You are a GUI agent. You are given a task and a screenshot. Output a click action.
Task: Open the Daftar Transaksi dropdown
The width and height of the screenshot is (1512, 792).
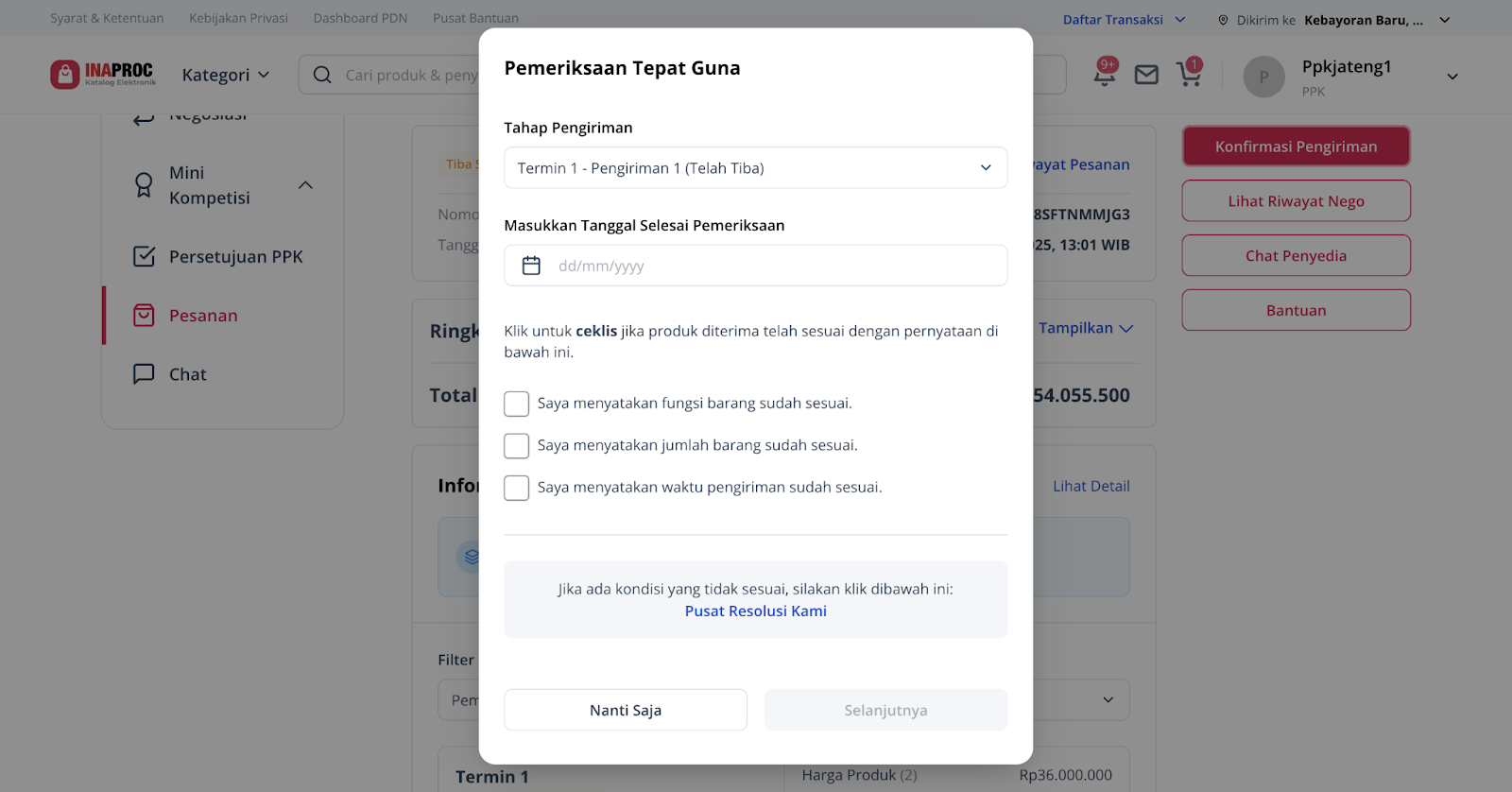(x=1124, y=19)
